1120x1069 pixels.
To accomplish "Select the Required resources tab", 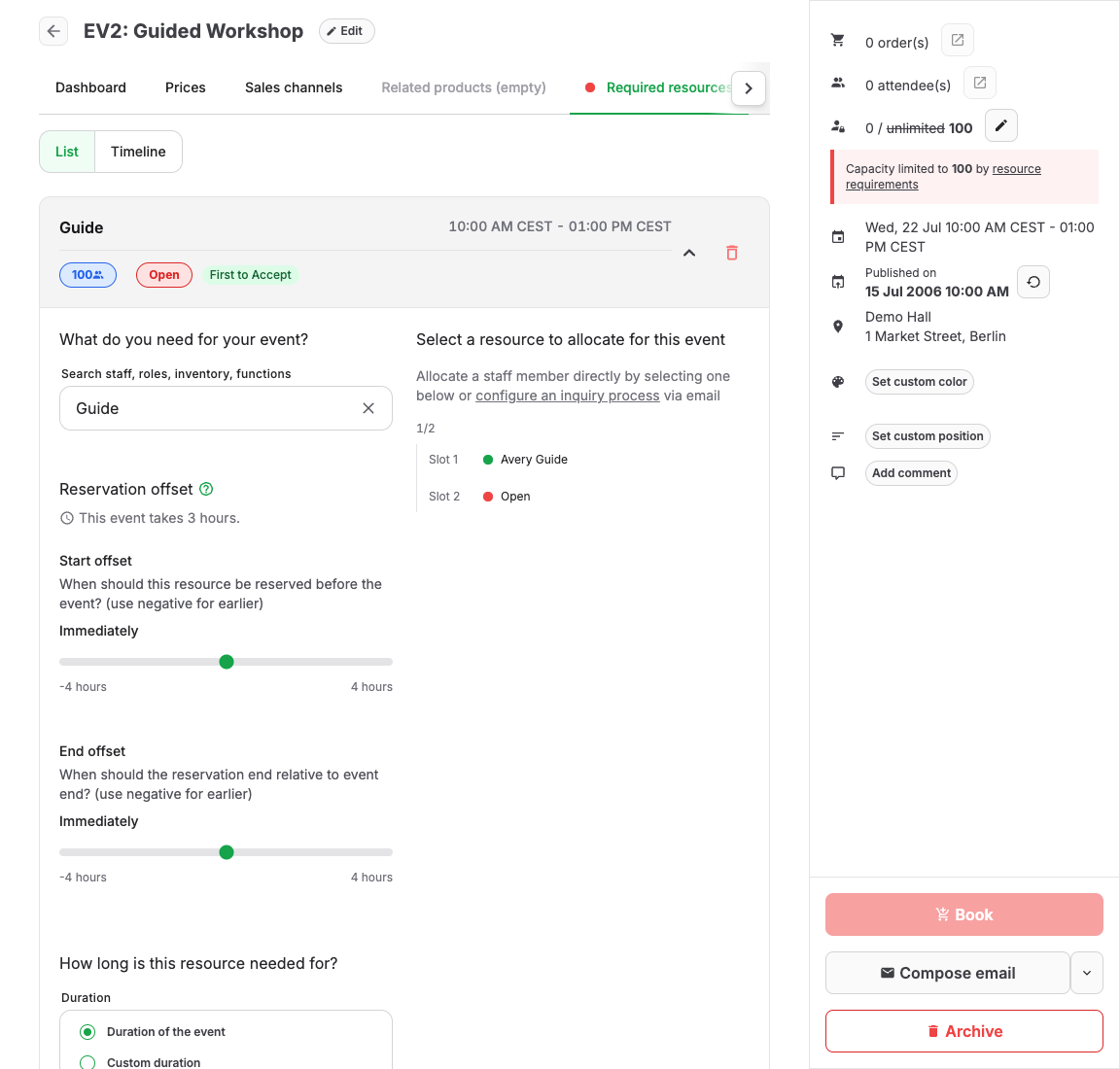I will (658, 87).
